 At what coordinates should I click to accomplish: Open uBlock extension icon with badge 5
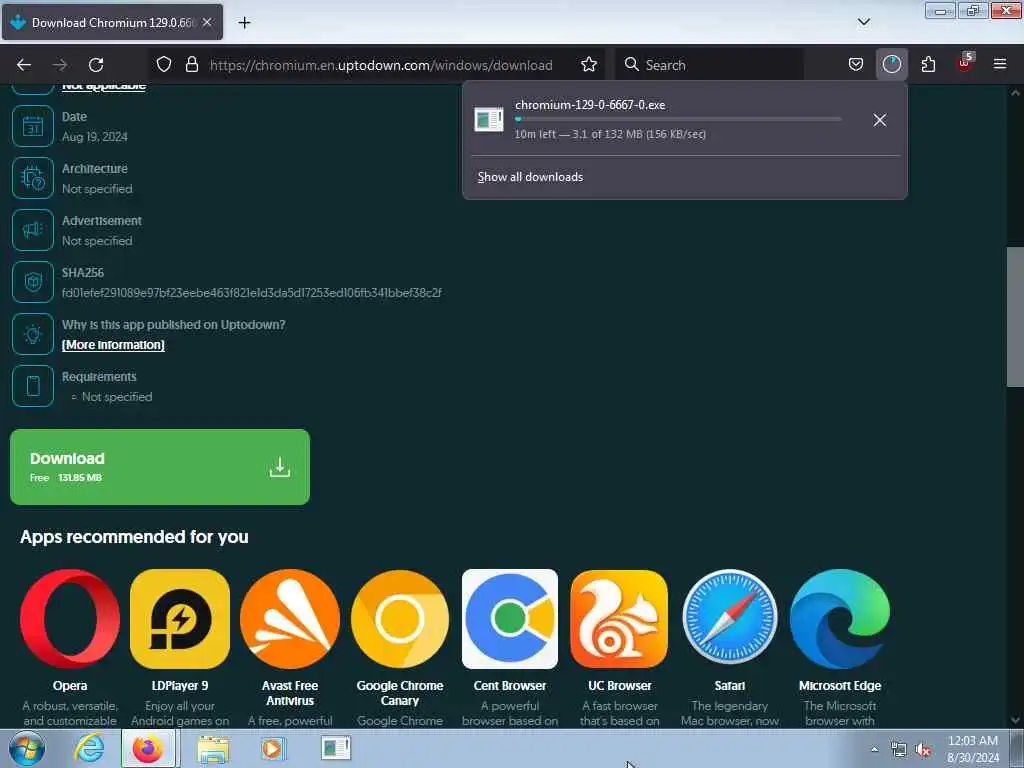[x=965, y=63]
